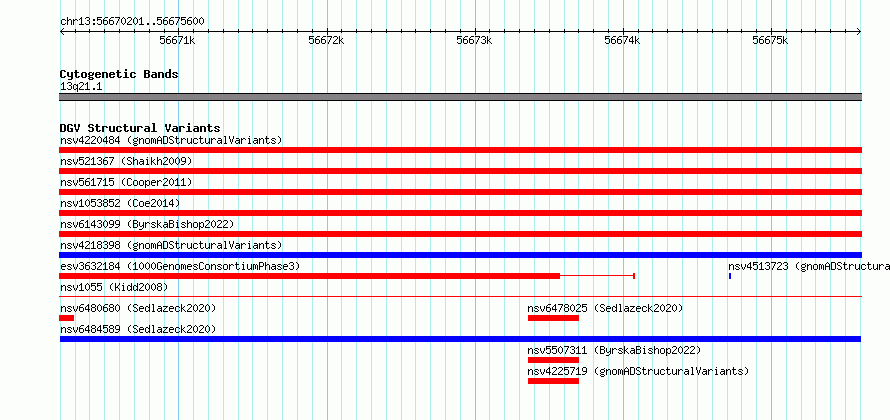
Task: Click the right arrow end of the ruler
Action: (859, 32)
